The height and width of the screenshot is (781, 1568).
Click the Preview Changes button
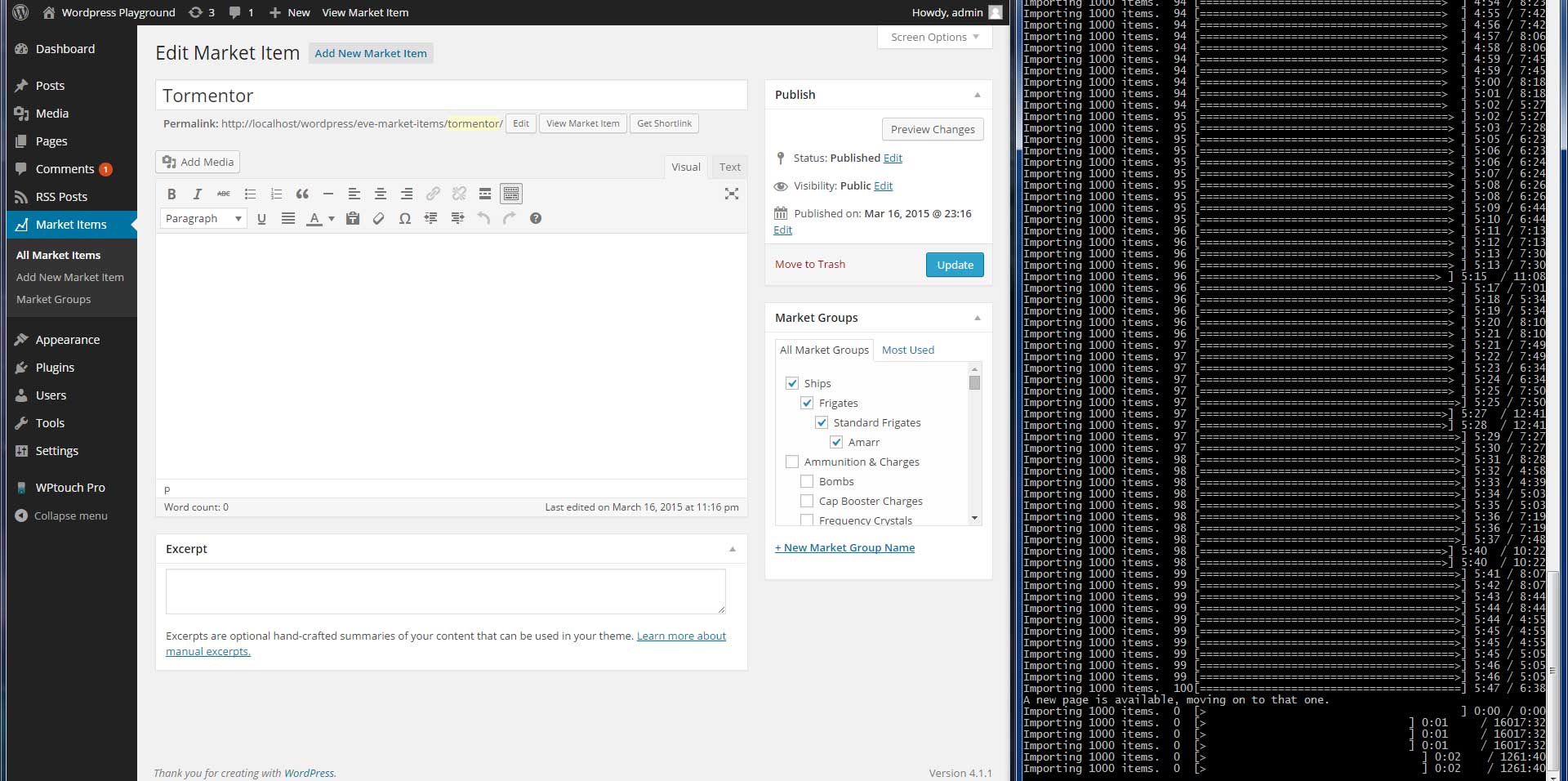pyautogui.click(x=933, y=129)
